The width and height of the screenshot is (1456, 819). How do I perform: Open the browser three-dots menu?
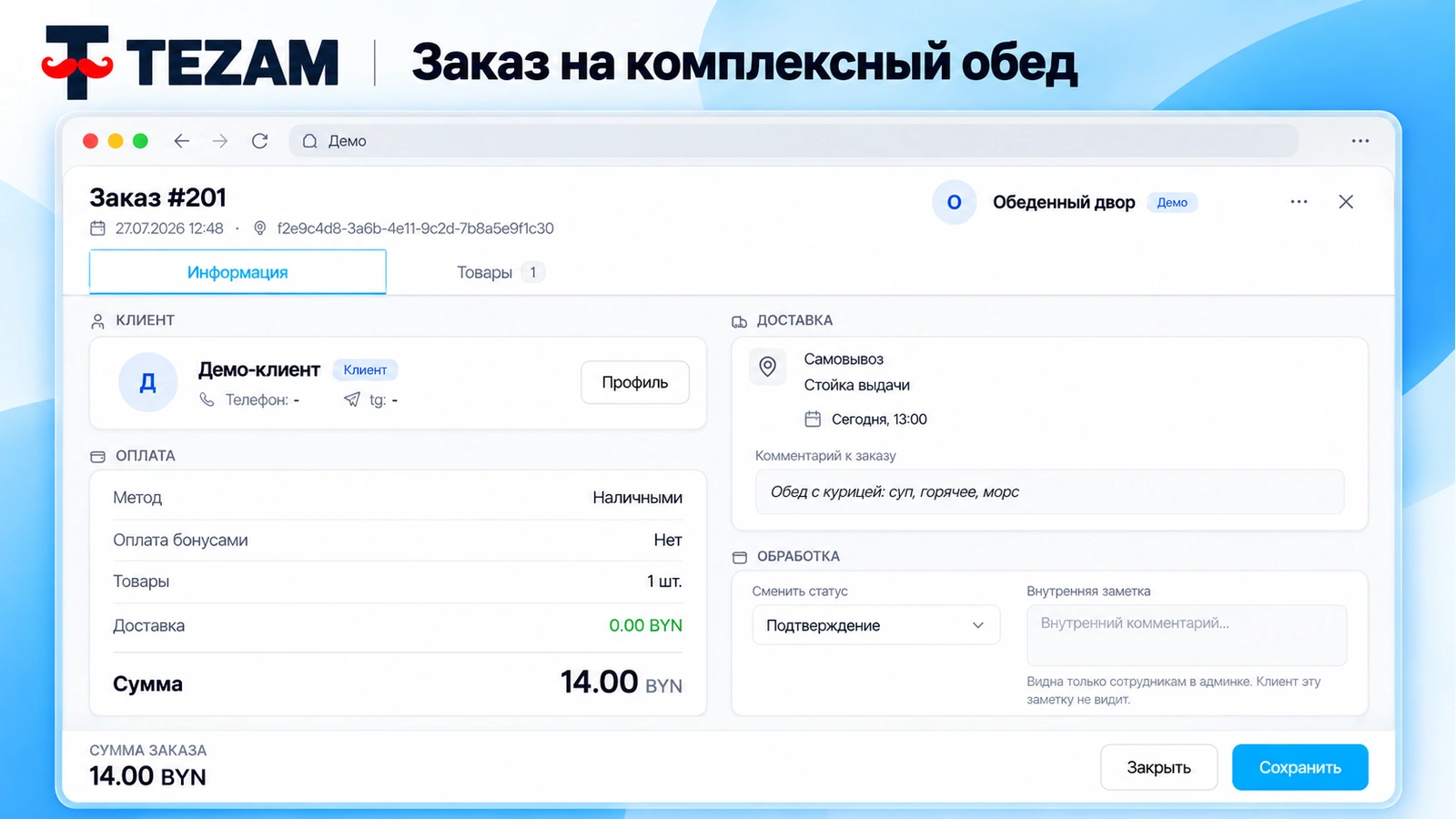click(x=1360, y=141)
